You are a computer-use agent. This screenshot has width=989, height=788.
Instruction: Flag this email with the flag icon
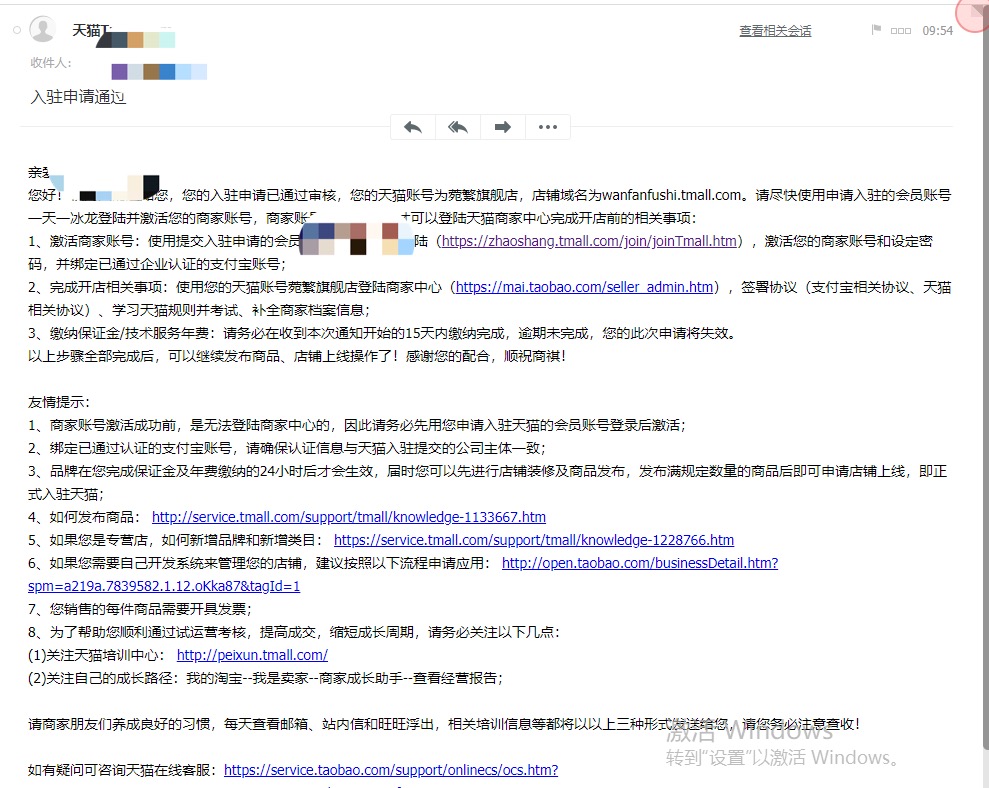[876, 30]
